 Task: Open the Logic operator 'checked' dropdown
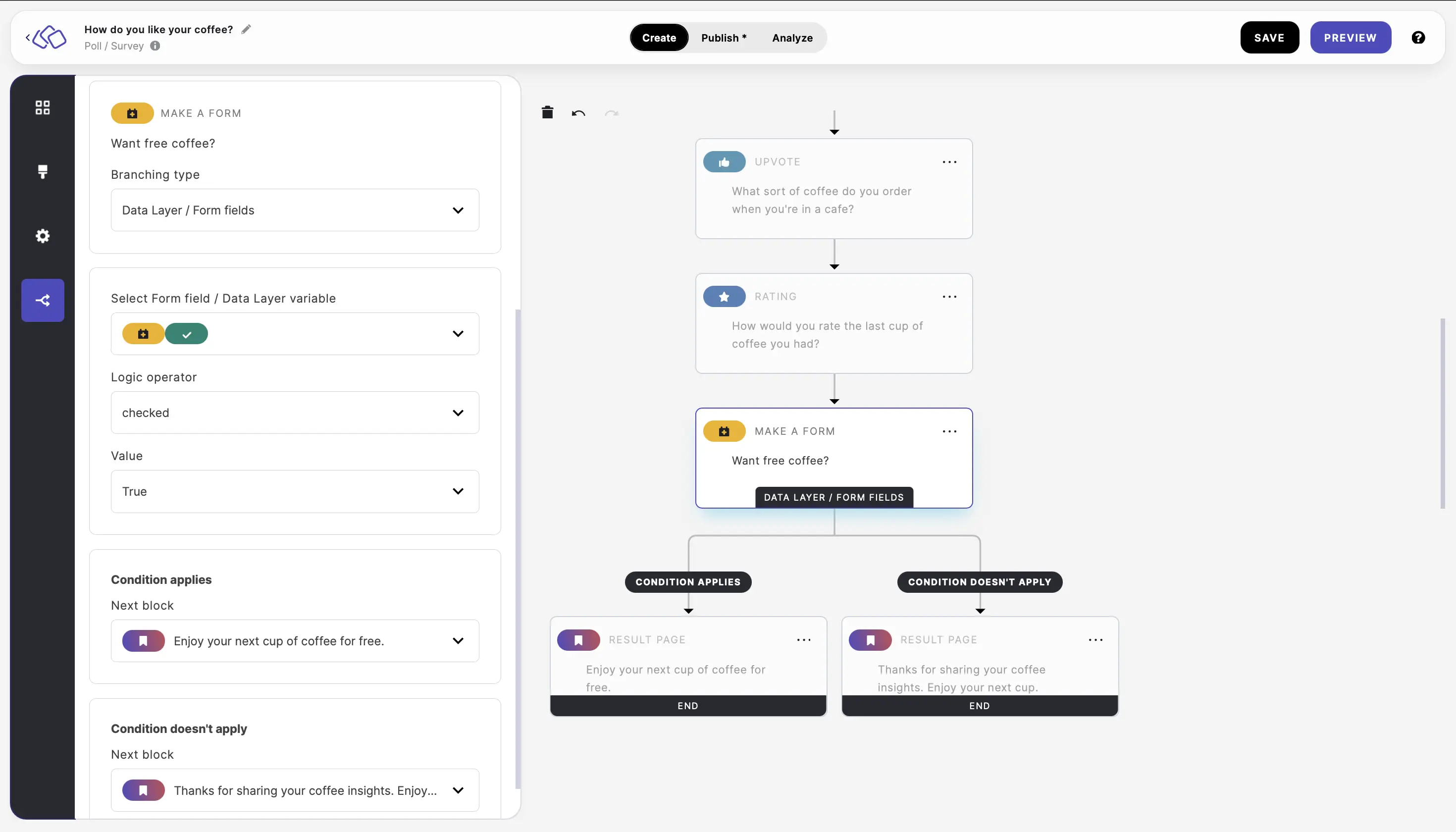click(x=295, y=413)
